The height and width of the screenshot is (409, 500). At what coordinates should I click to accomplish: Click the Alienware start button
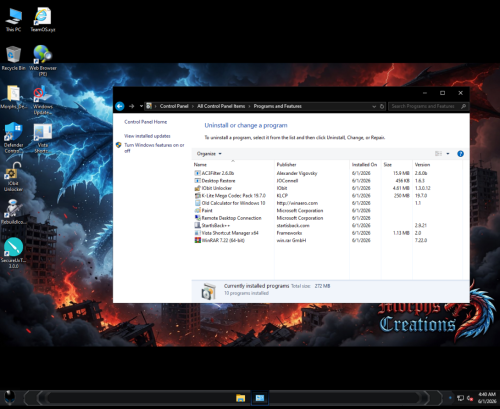click(10, 398)
